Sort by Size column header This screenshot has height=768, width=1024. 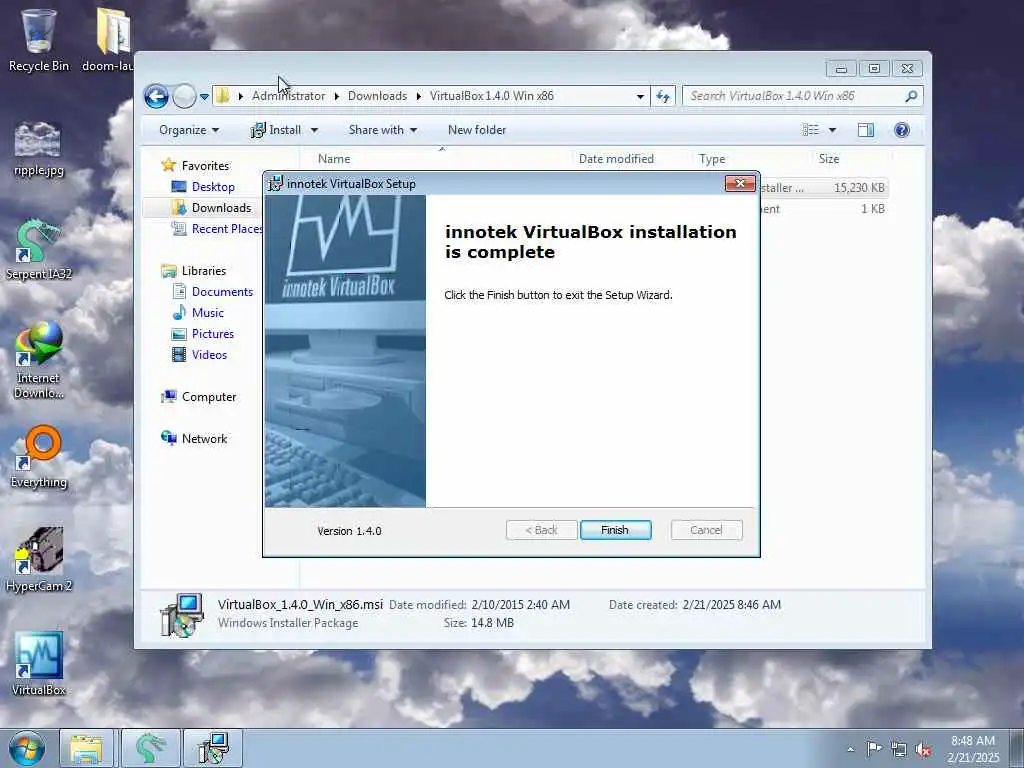[x=829, y=159]
